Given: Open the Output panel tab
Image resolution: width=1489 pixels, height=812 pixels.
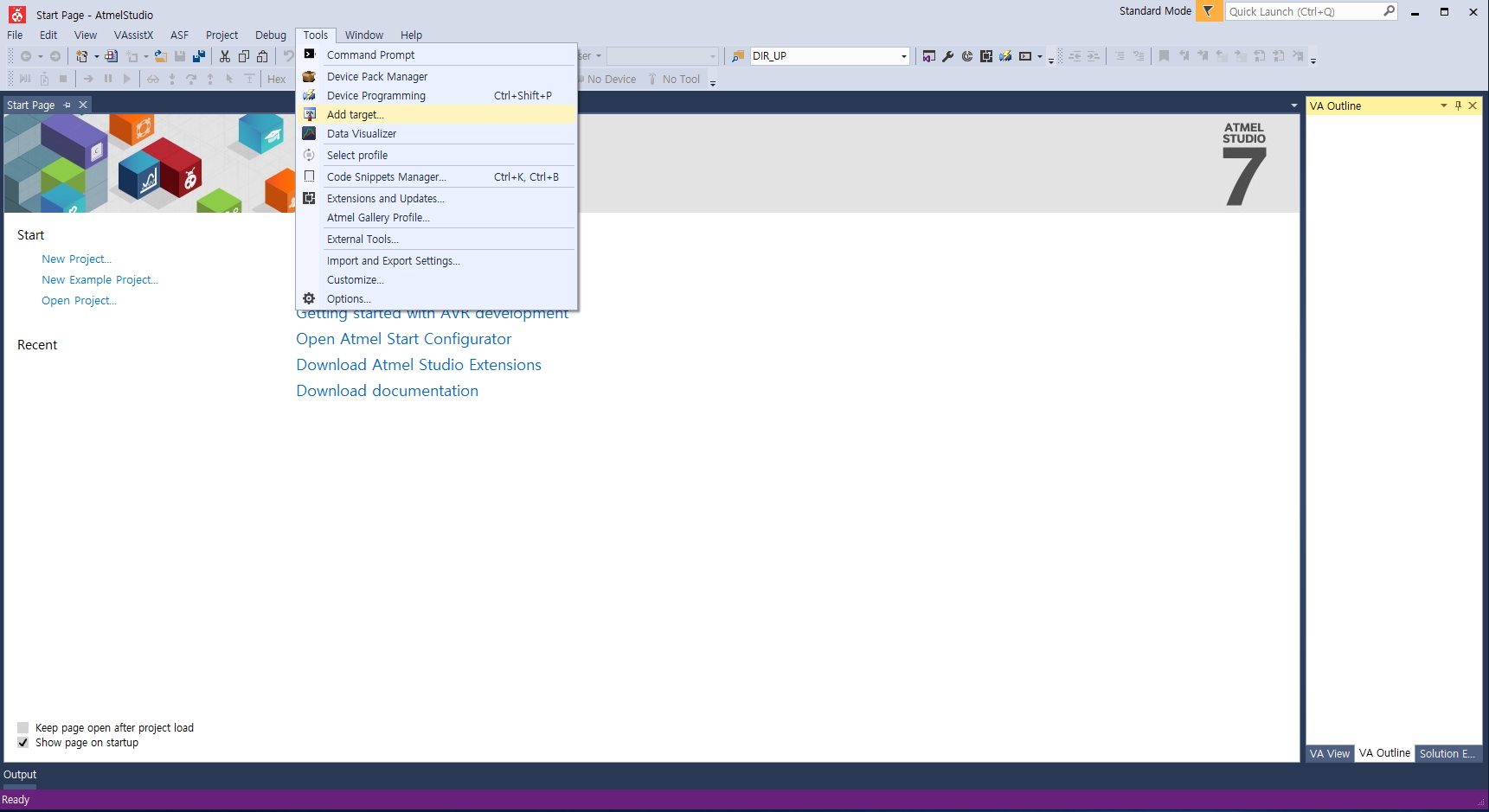Looking at the screenshot, I should click(20, 775).
